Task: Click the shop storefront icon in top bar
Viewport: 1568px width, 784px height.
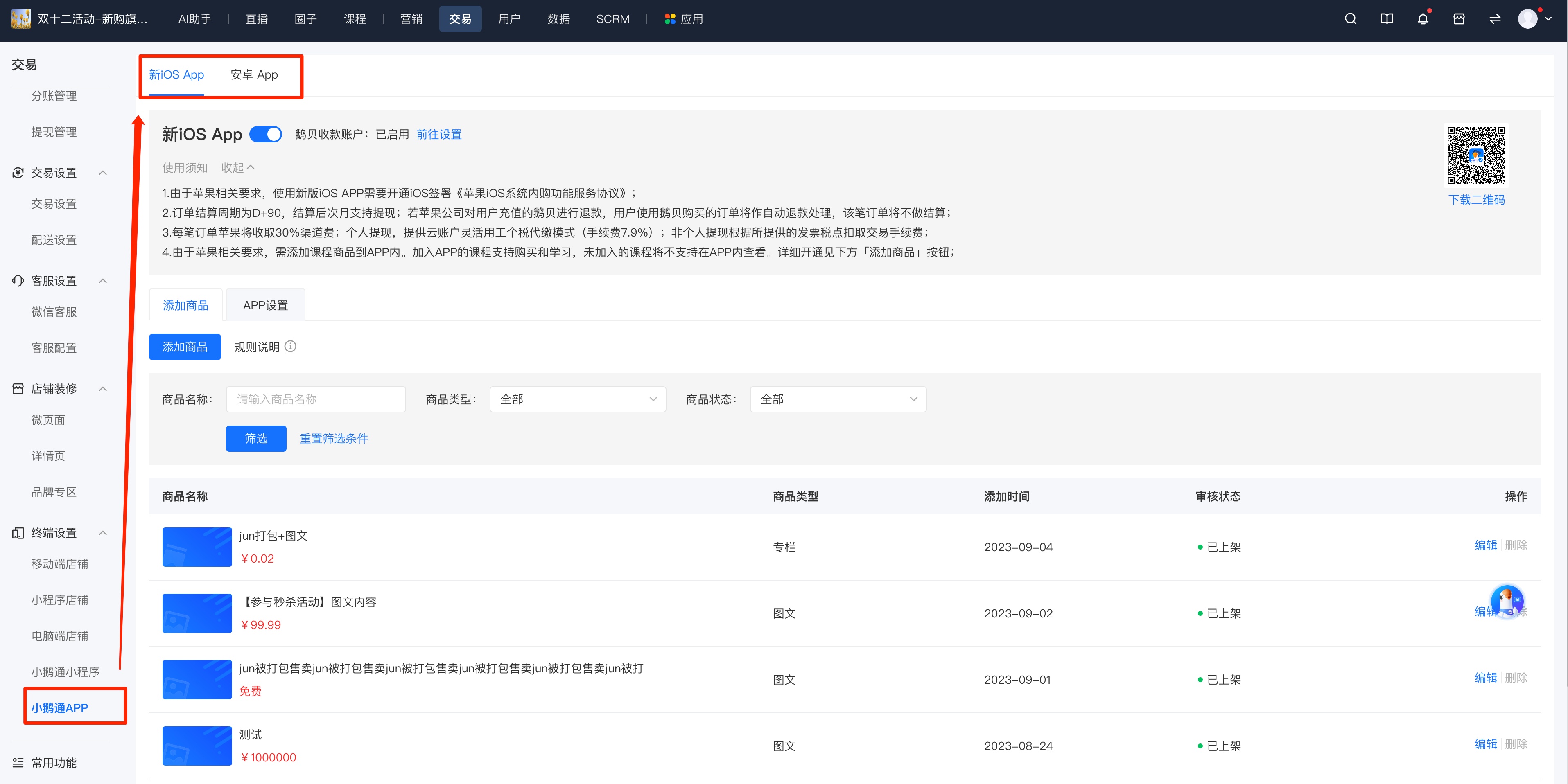Action: [1458, 19]
